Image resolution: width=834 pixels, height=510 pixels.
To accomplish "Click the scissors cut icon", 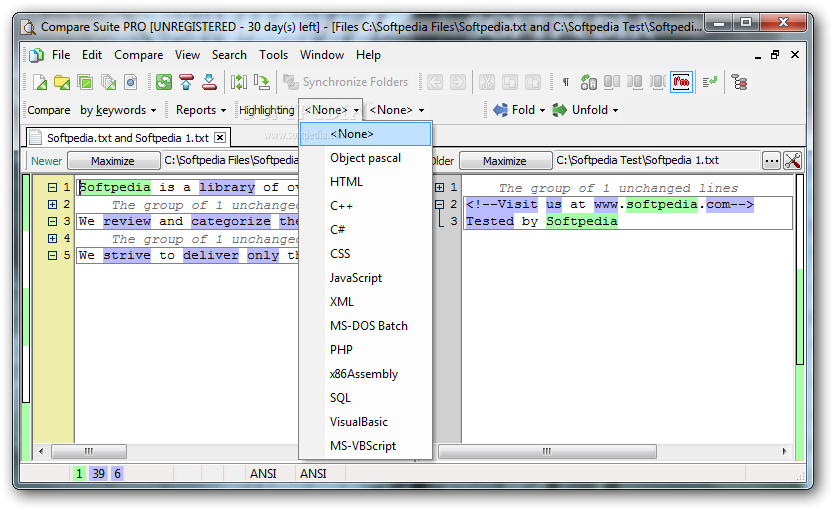I will click(x=487, y=82).
